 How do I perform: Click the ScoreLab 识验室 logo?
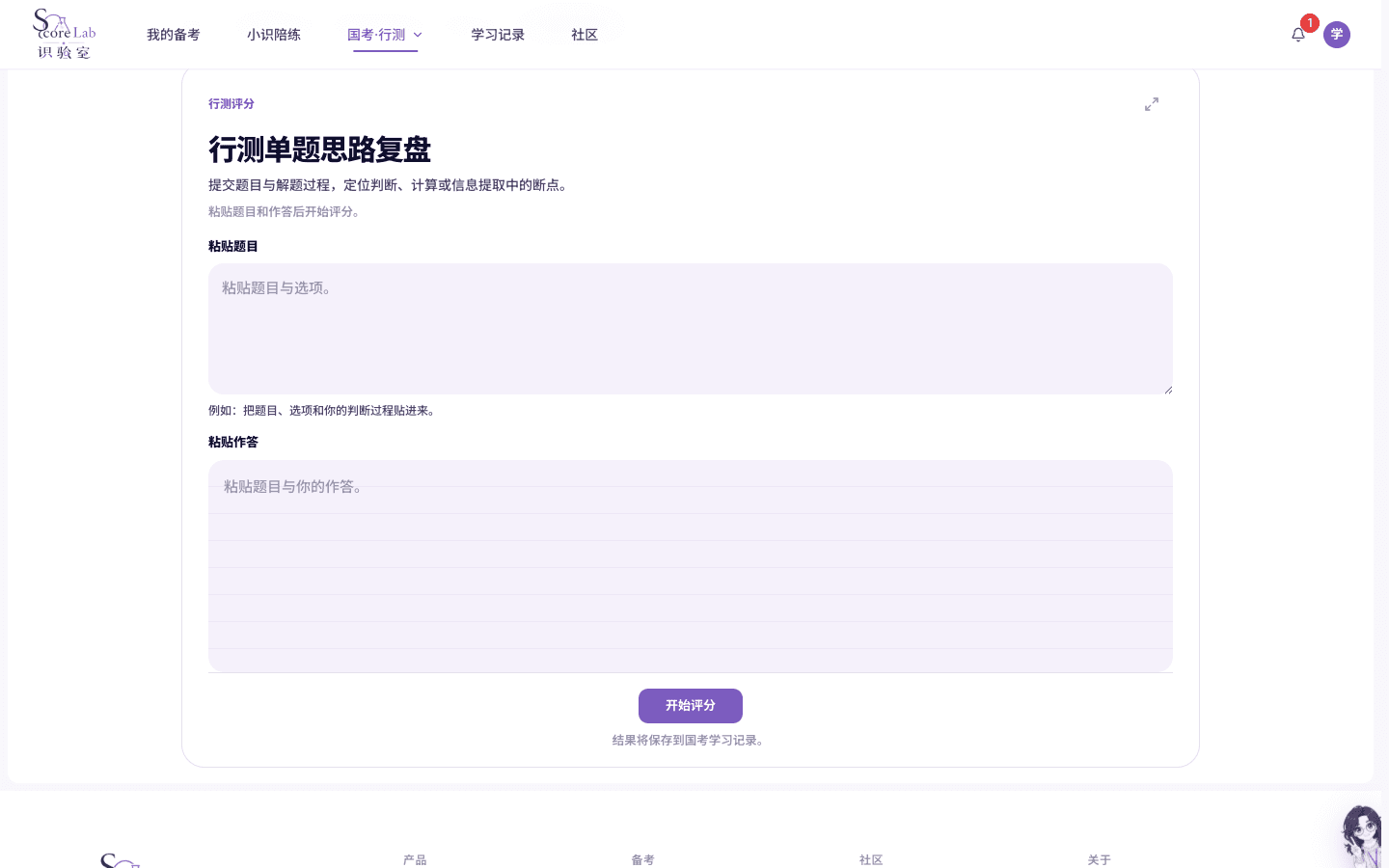point(65,35)
